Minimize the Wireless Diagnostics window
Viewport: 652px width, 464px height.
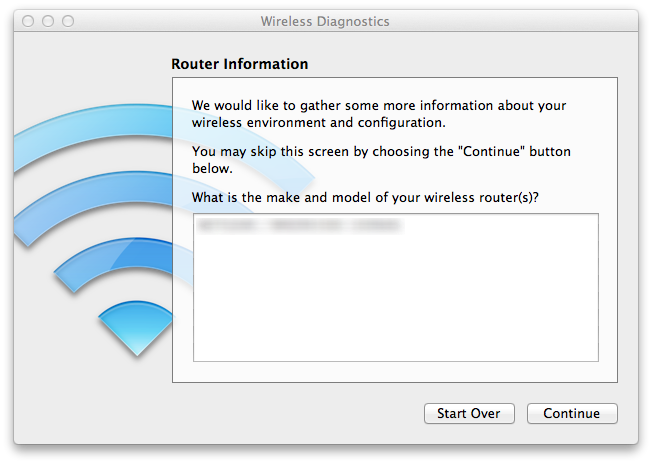pyautogui.click(x=50, y=20)
